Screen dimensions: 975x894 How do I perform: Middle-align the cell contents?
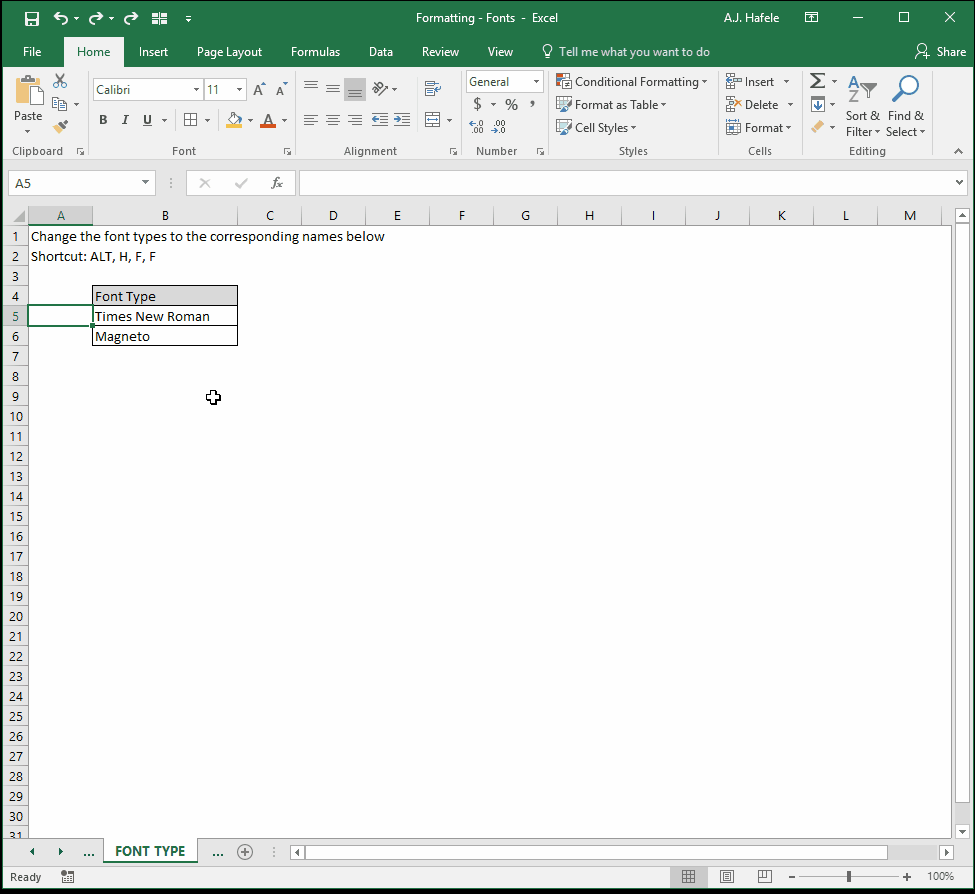[x=333, y=89]
